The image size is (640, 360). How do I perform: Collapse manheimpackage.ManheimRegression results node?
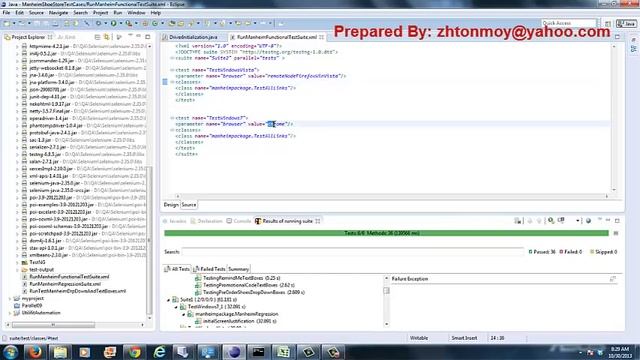tap(183, 314)
